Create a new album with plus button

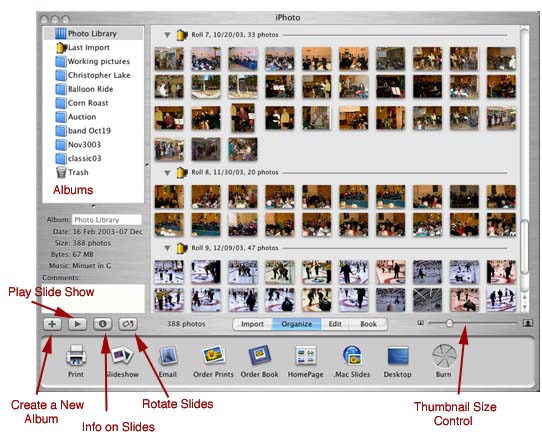coord(53,324)
